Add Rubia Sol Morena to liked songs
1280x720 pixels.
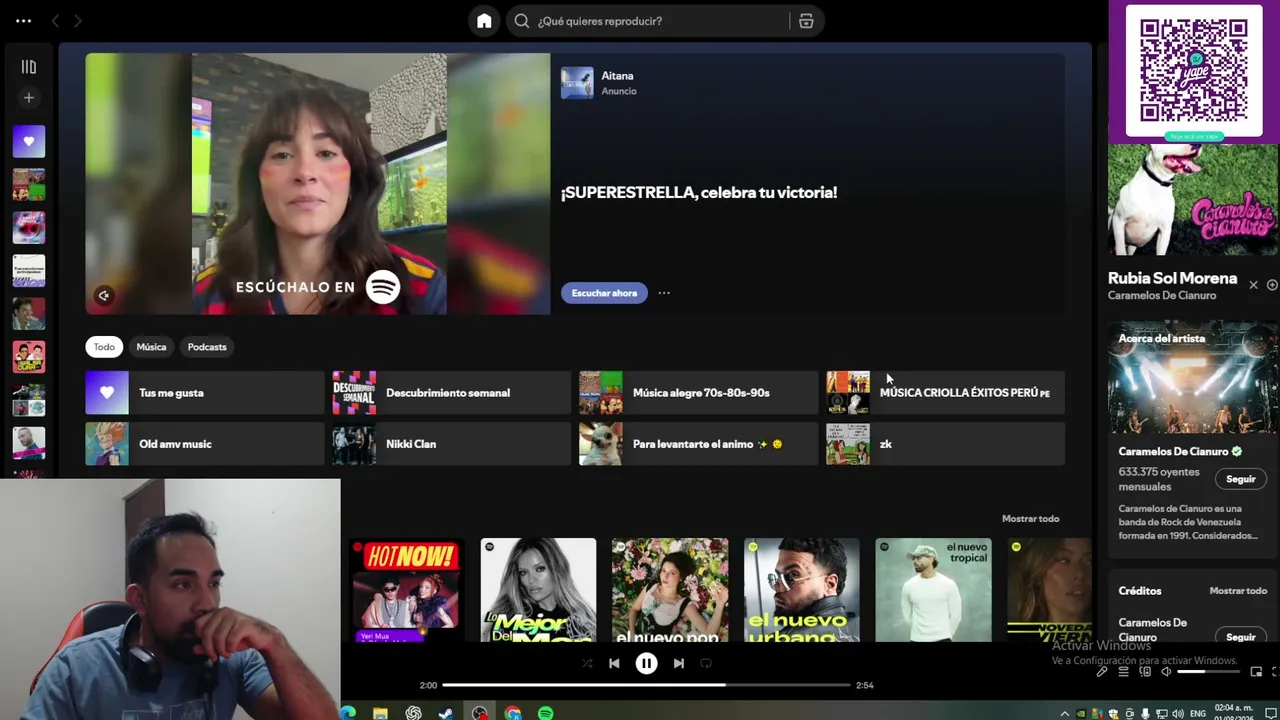pyautogui.click(x=1272, y=285)
